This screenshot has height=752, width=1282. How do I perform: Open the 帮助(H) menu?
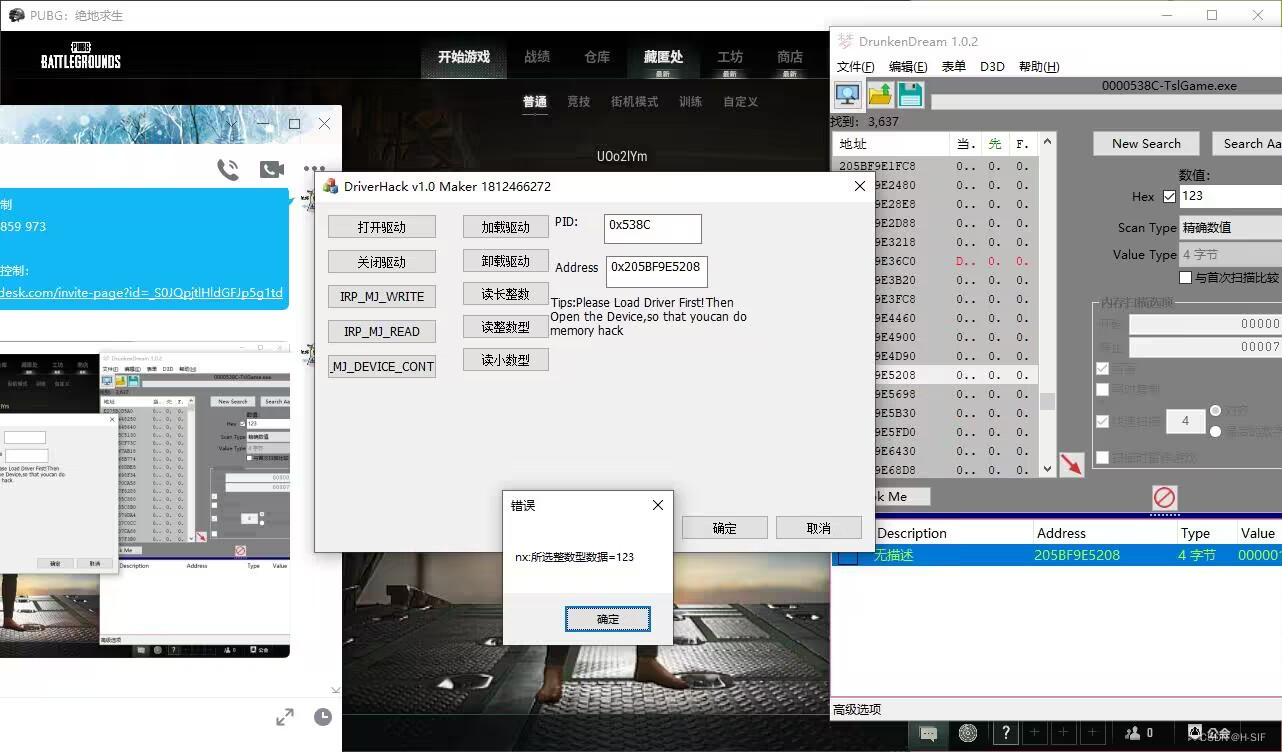1039,66
